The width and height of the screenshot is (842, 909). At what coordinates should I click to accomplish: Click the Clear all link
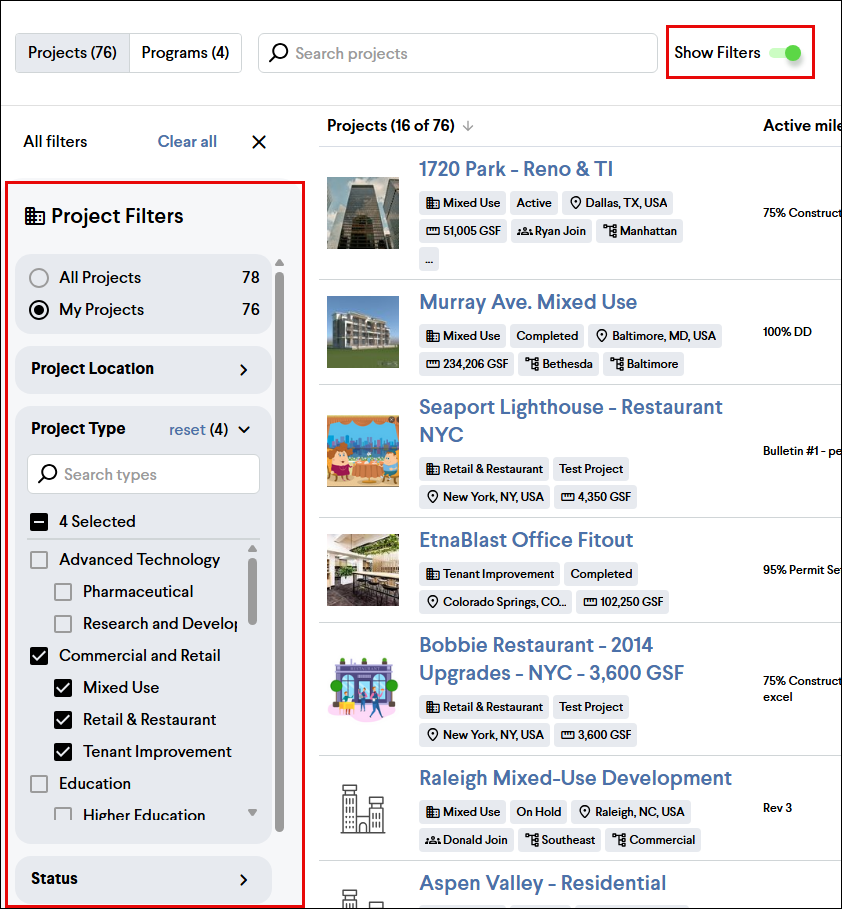pyautogui.click(x=187, y=142)
